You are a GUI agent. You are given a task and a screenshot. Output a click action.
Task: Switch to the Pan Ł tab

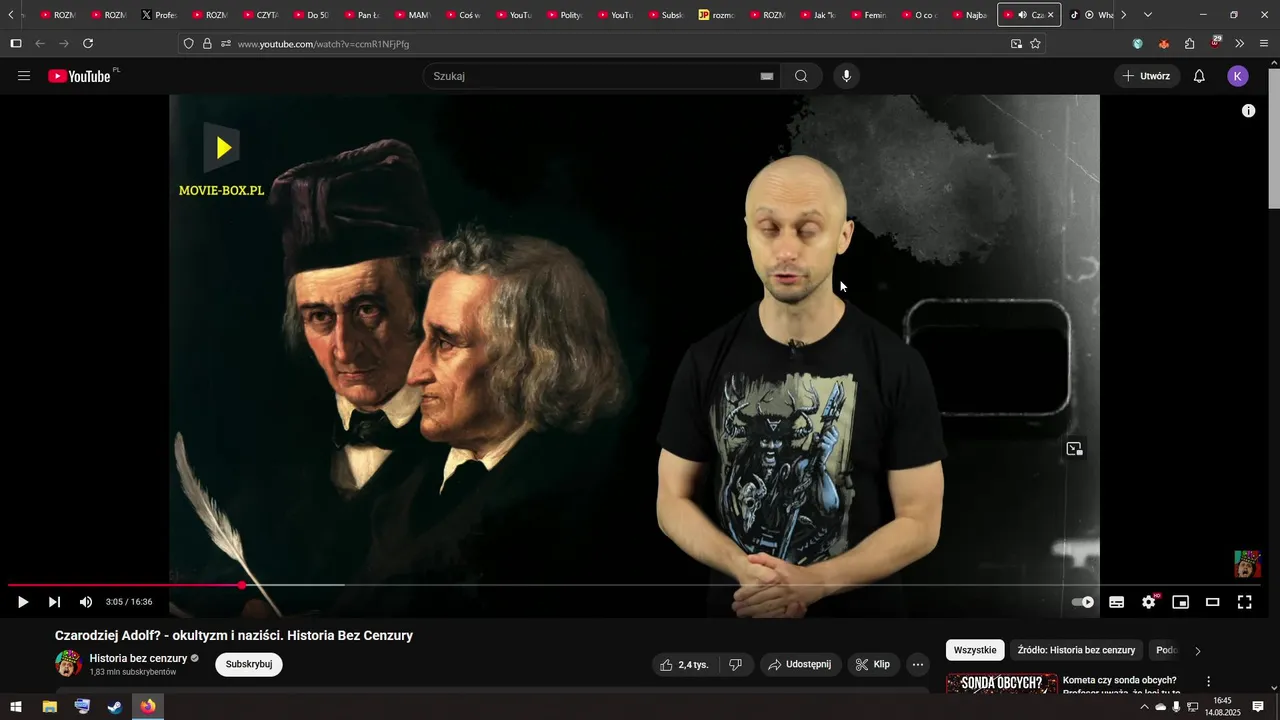pos(362,15)
